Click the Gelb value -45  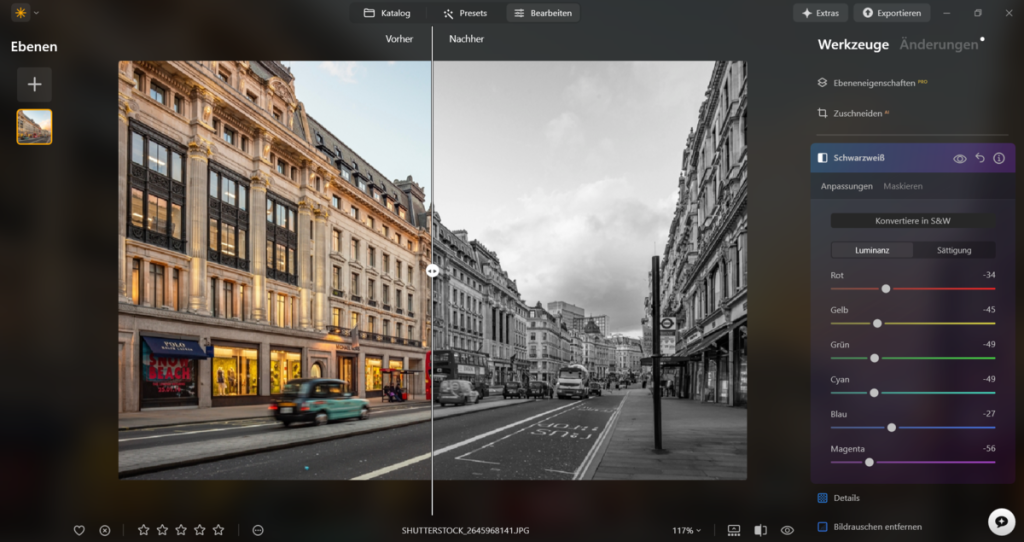click(989, 310)
